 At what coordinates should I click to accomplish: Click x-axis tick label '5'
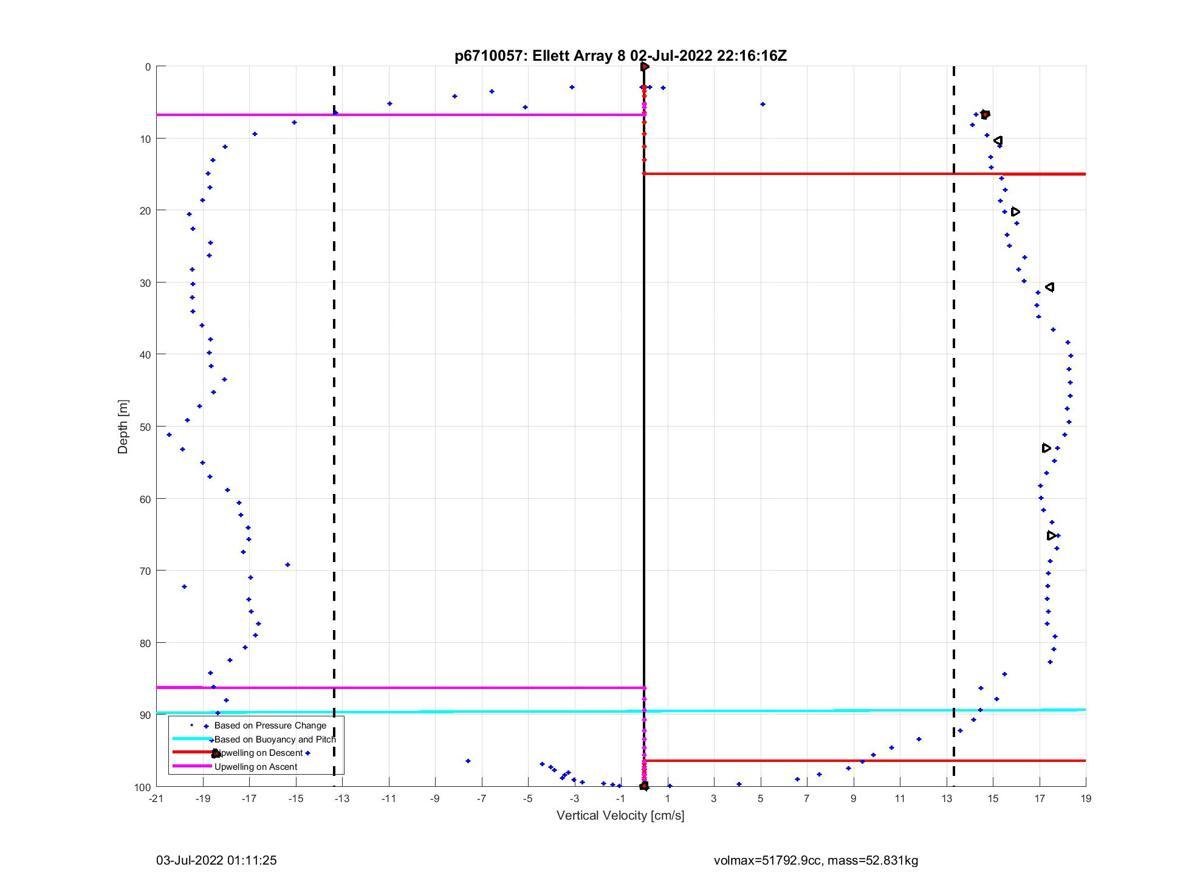click(760, 799)
